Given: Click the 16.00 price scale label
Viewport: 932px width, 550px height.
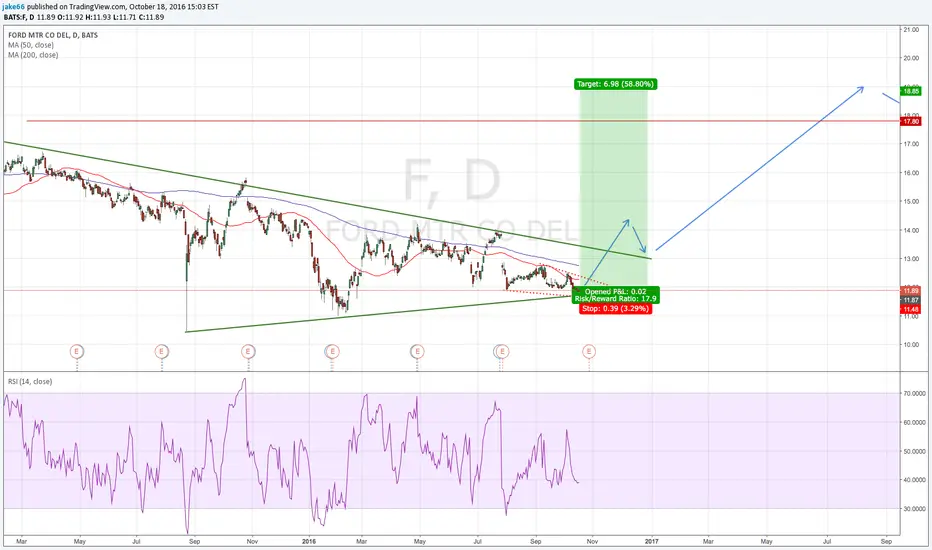Looking at the screenshot, I should (911, 173).
